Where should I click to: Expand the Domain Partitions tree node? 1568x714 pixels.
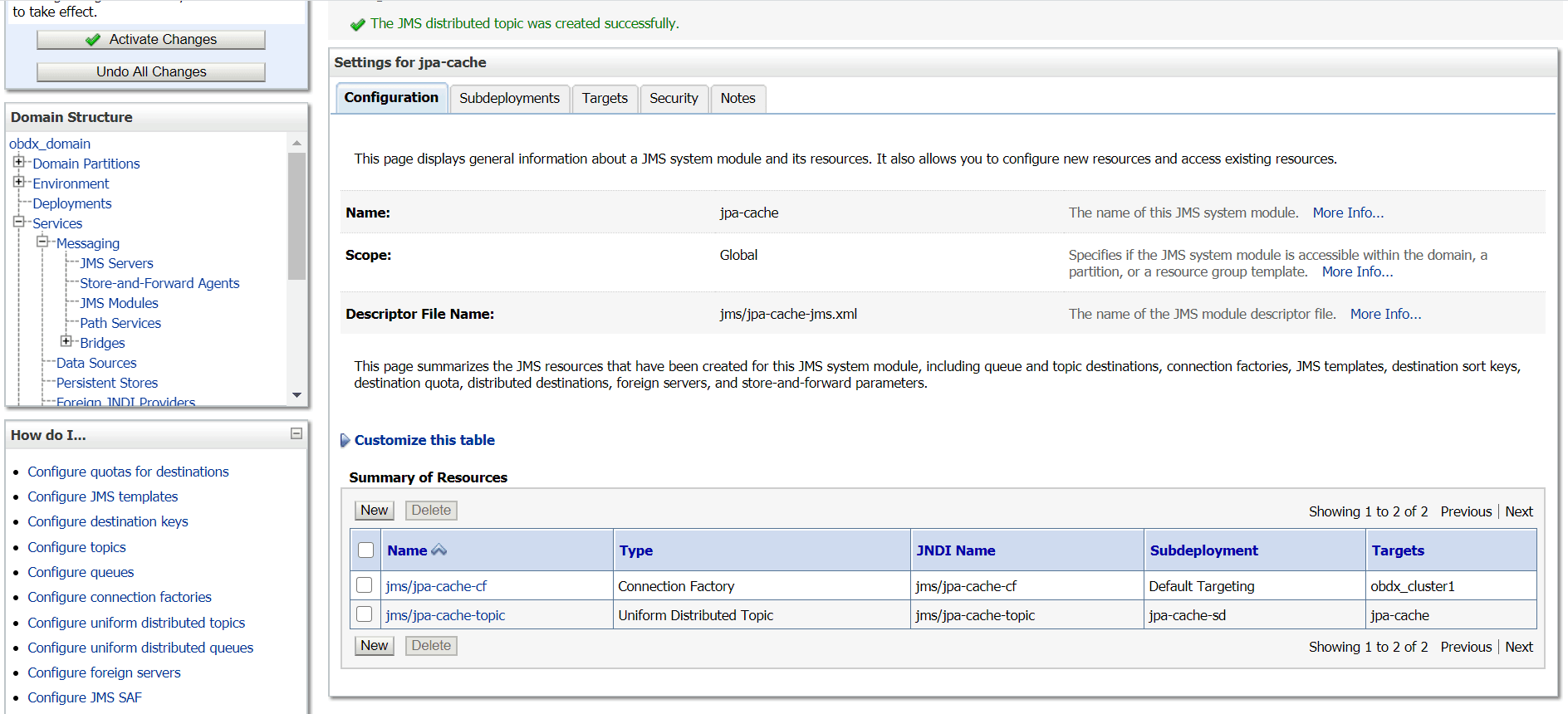[x=18, y=162]
